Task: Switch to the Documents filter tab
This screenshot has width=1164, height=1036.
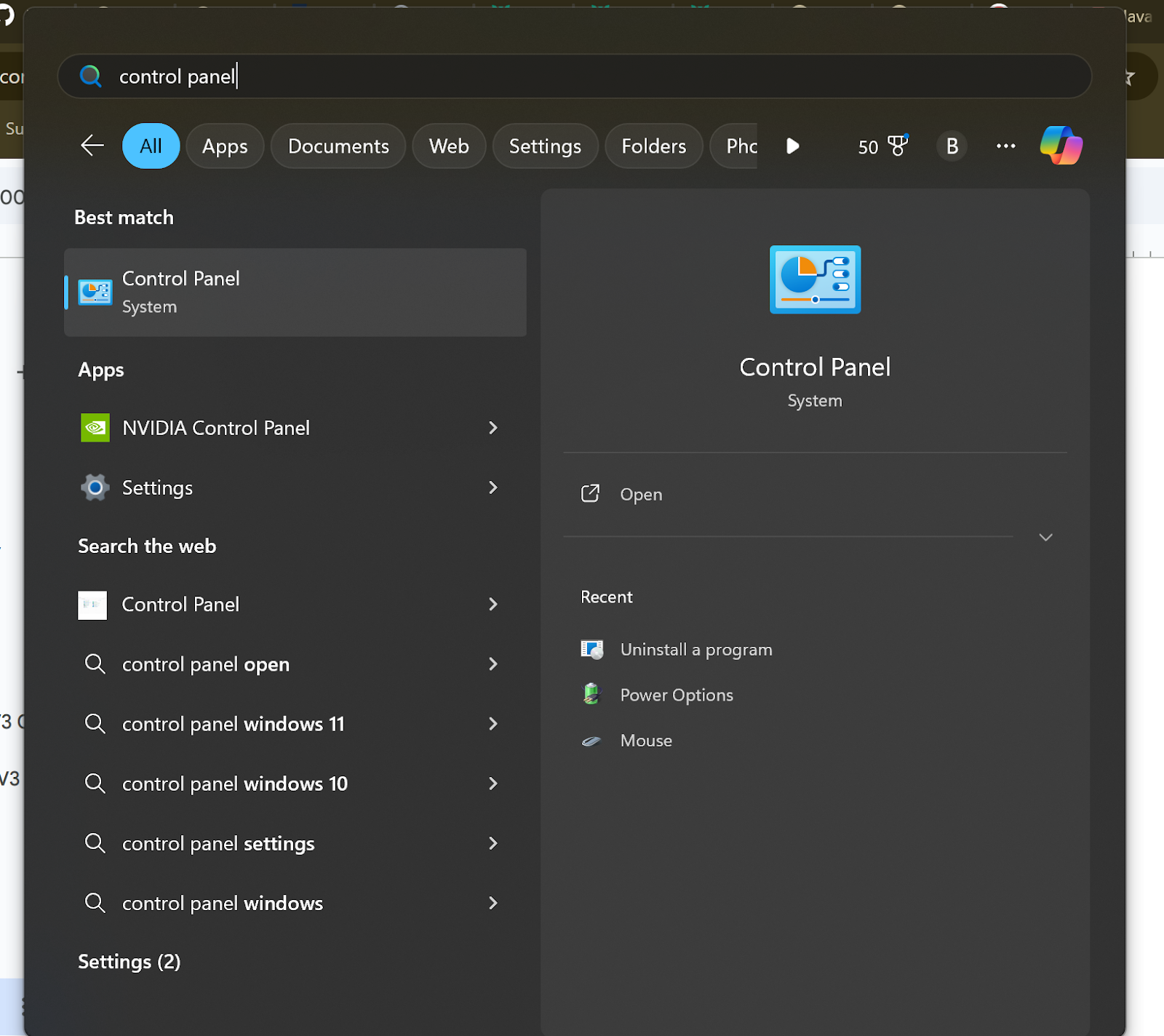Action: (x=338, y=146)
